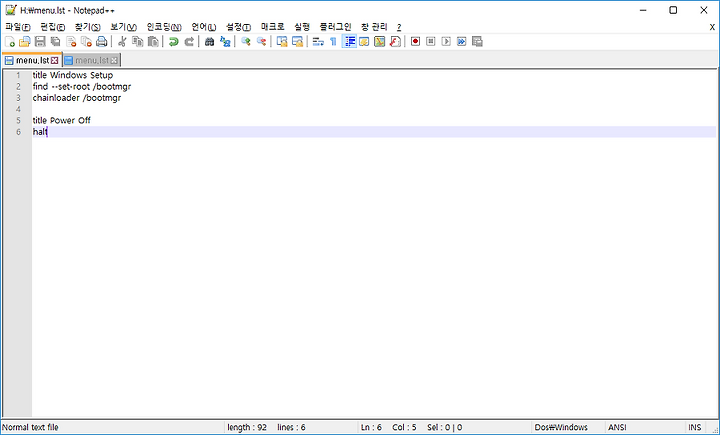Click the Close All documents icon
This screenshot has height=435, width=720.
86,42
